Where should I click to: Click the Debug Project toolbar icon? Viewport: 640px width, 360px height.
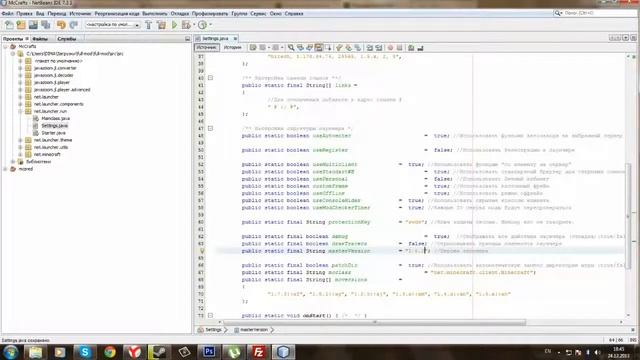click(186, 25)
